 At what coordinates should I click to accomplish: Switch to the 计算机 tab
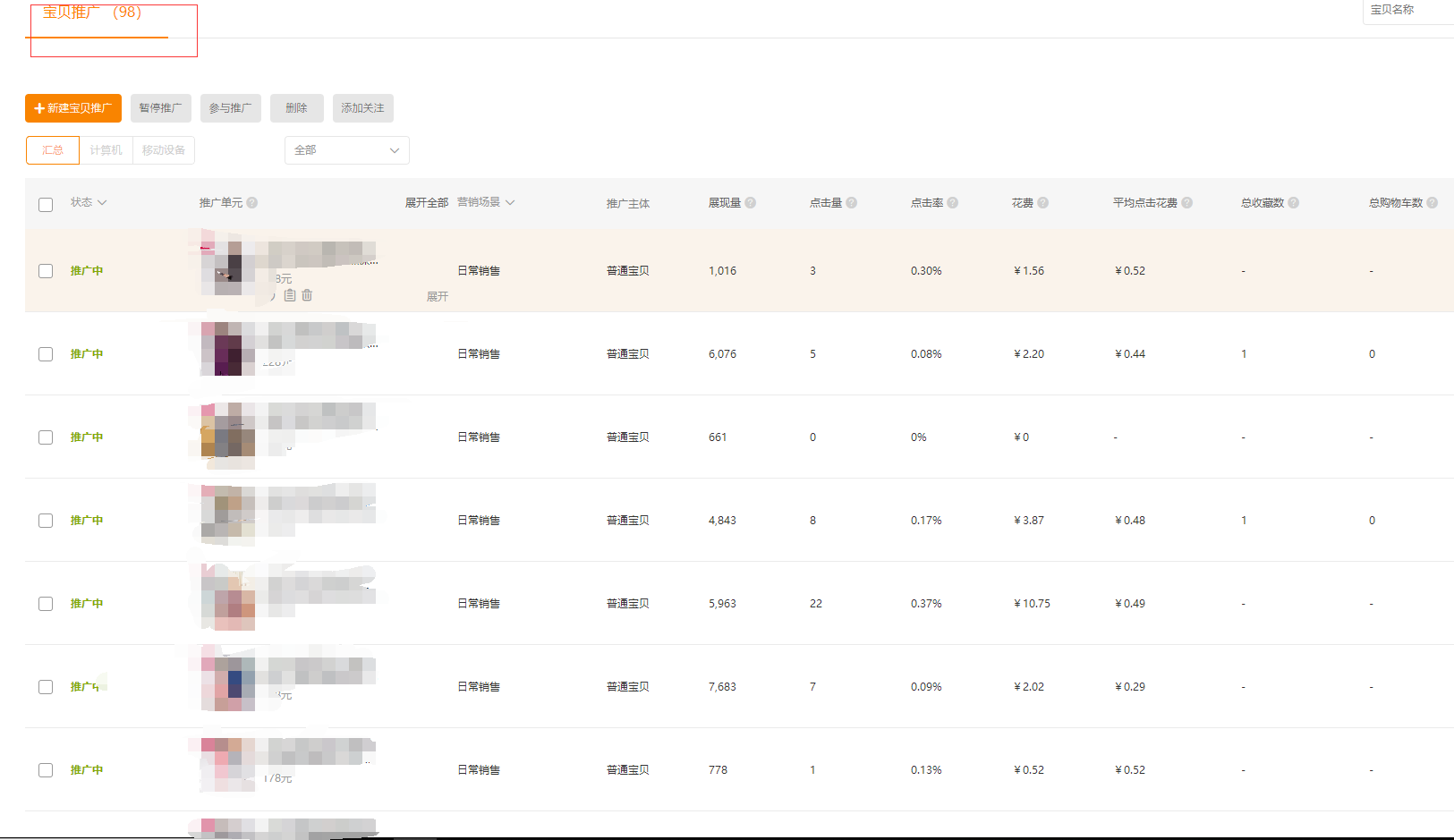[x=106, y=150]
